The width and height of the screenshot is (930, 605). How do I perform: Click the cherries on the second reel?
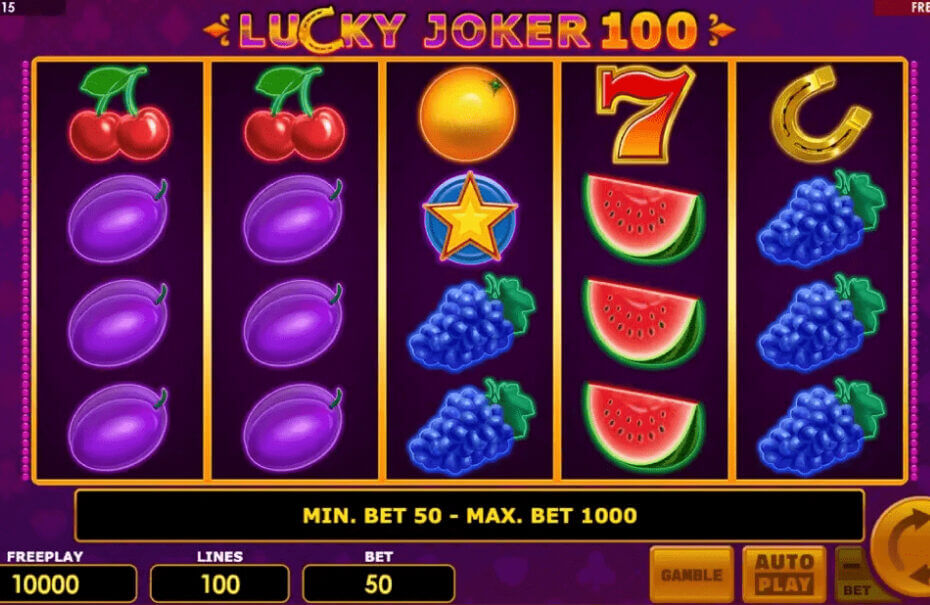pyautogui.click(x=294, y=113)
